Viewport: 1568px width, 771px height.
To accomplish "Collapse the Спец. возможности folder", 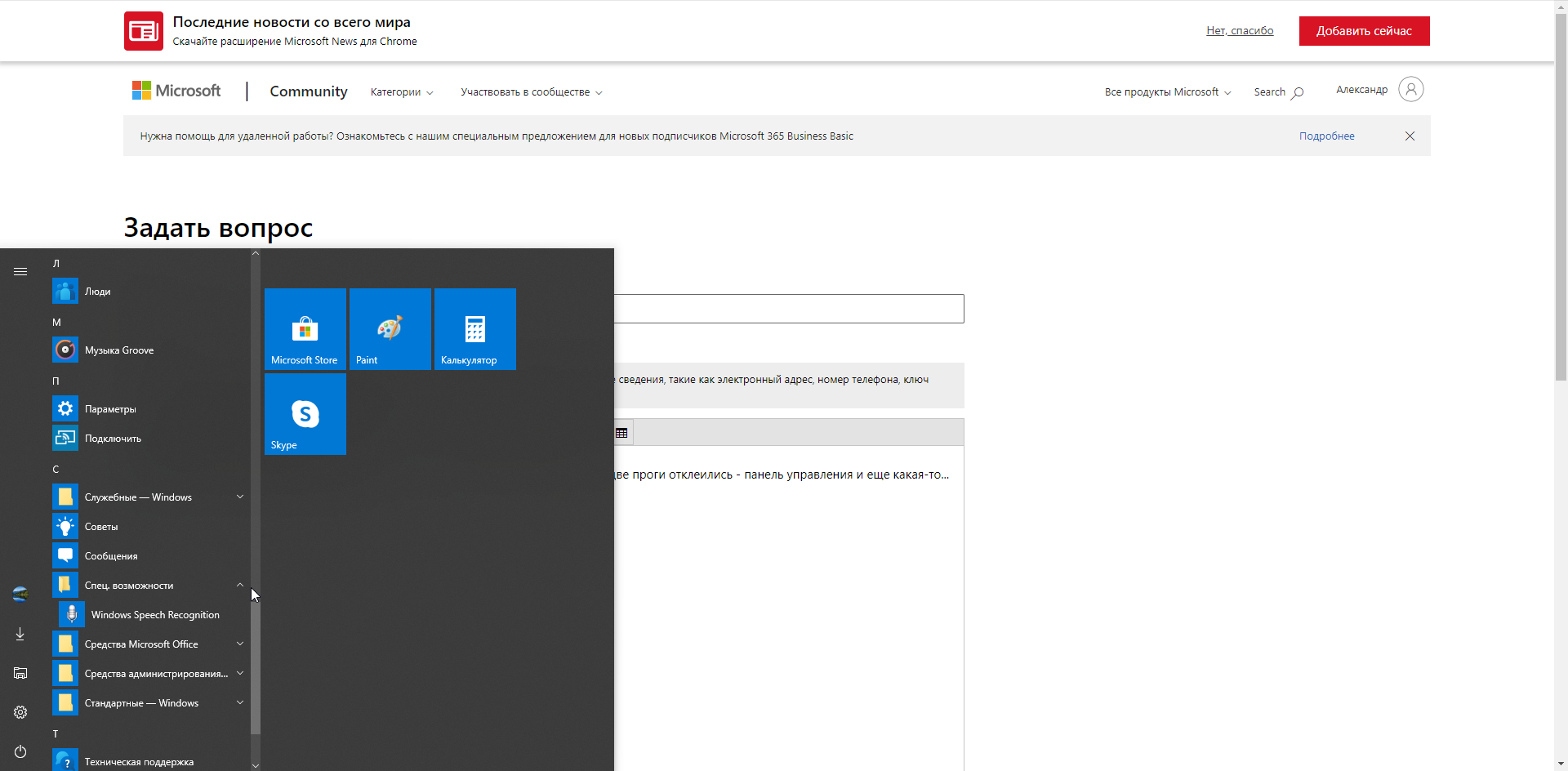I will 149,586.
